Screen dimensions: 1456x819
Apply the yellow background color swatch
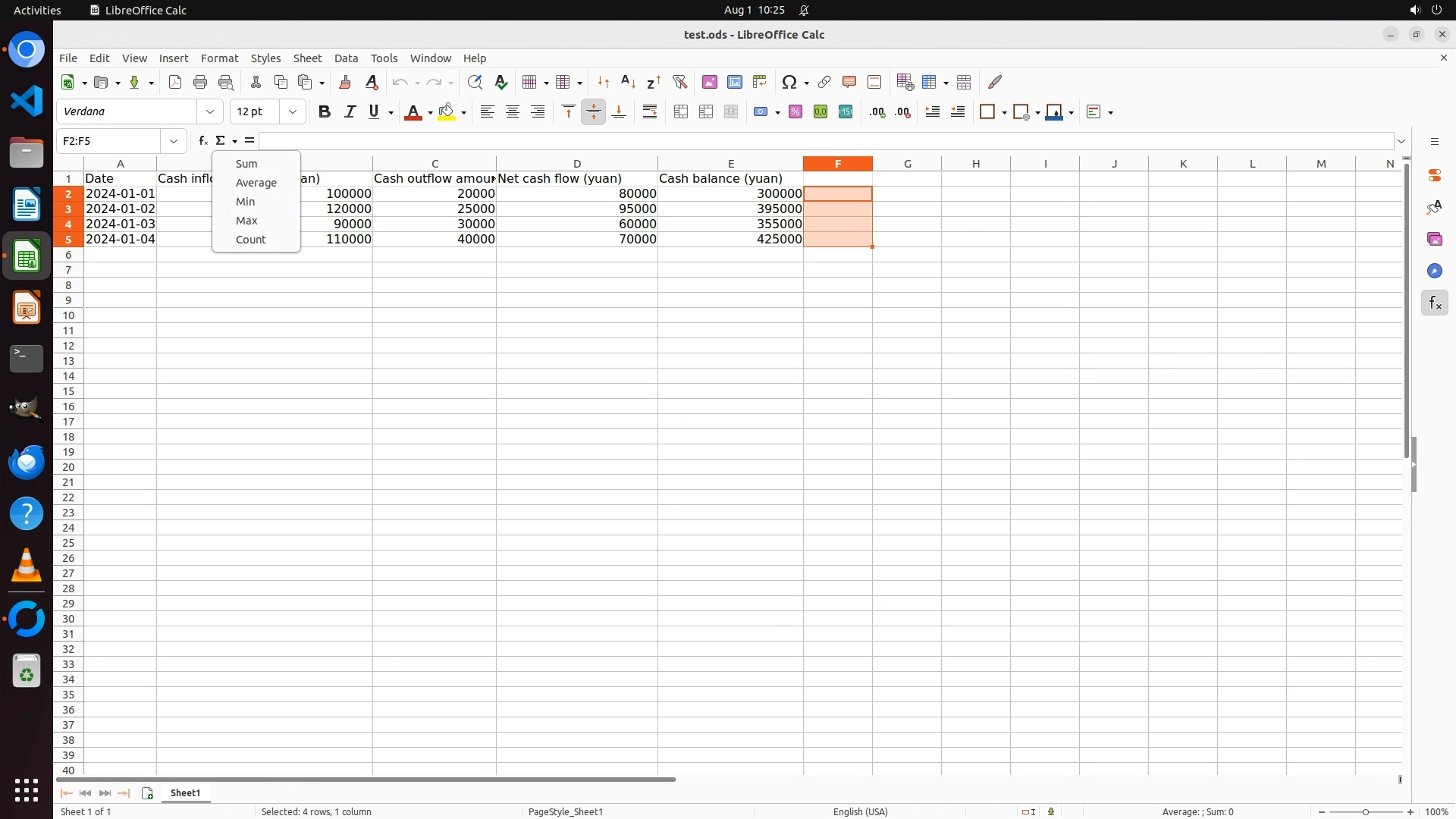[447, 112]
